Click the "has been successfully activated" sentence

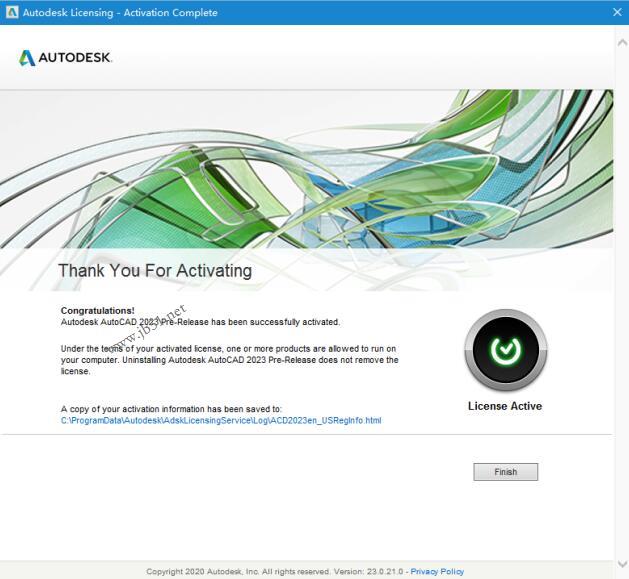(200, 322)
